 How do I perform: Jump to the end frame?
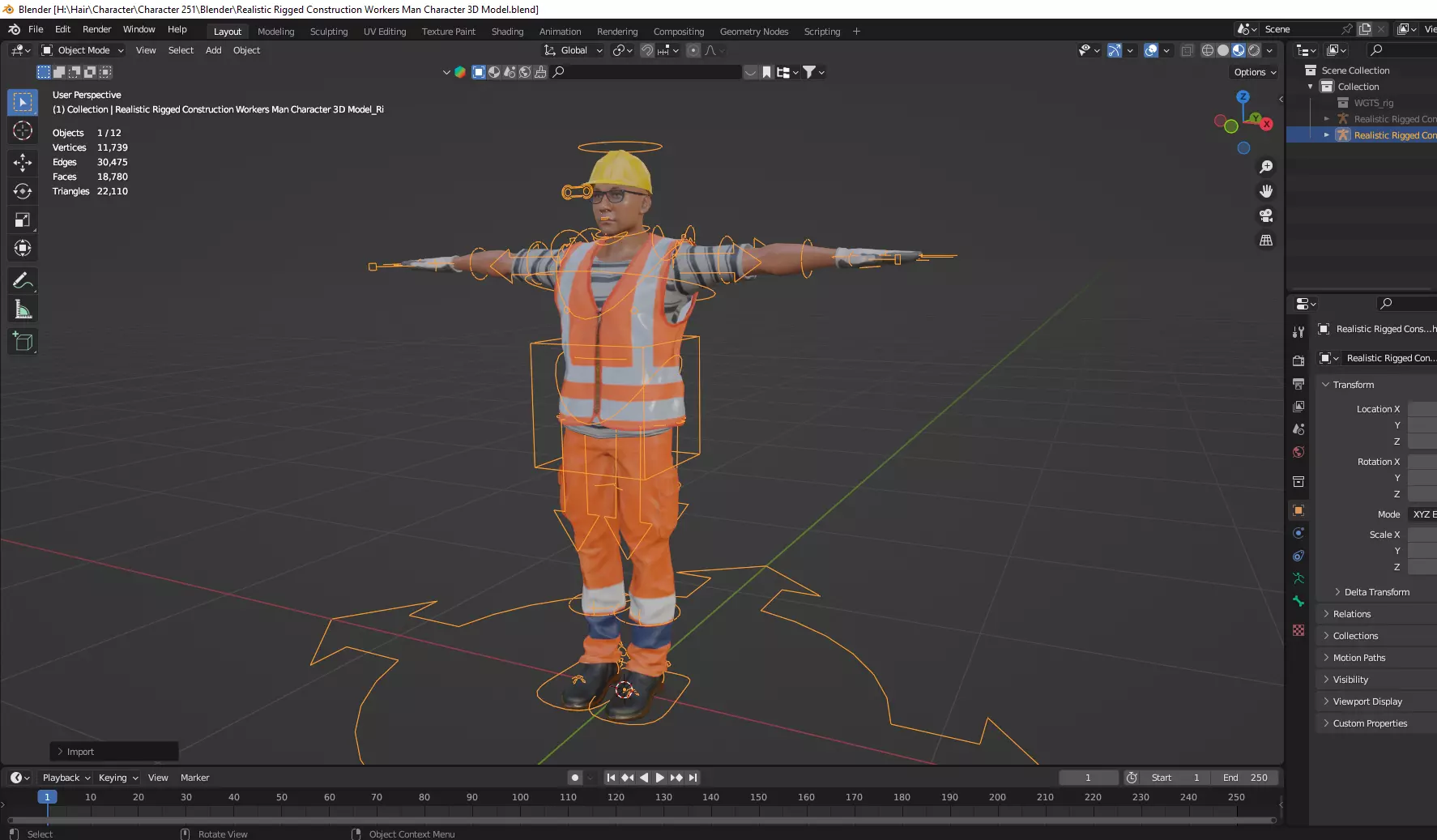693,778
